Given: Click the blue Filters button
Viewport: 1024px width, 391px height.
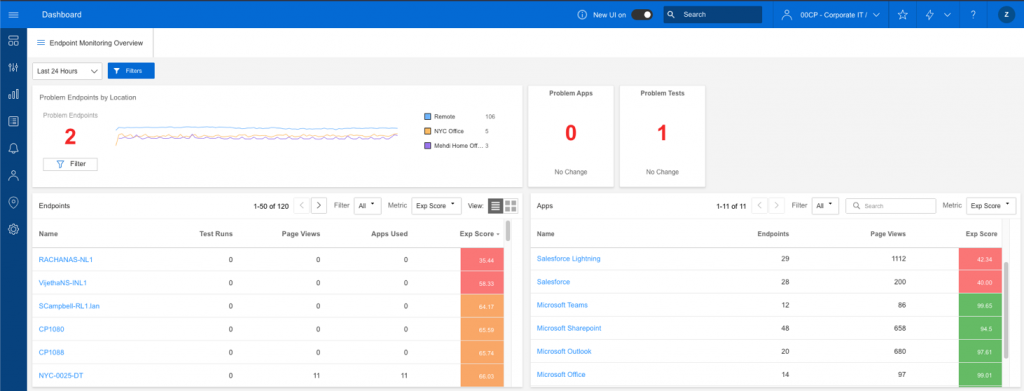Looking at the screenshot, I should (x=131, y=70).
